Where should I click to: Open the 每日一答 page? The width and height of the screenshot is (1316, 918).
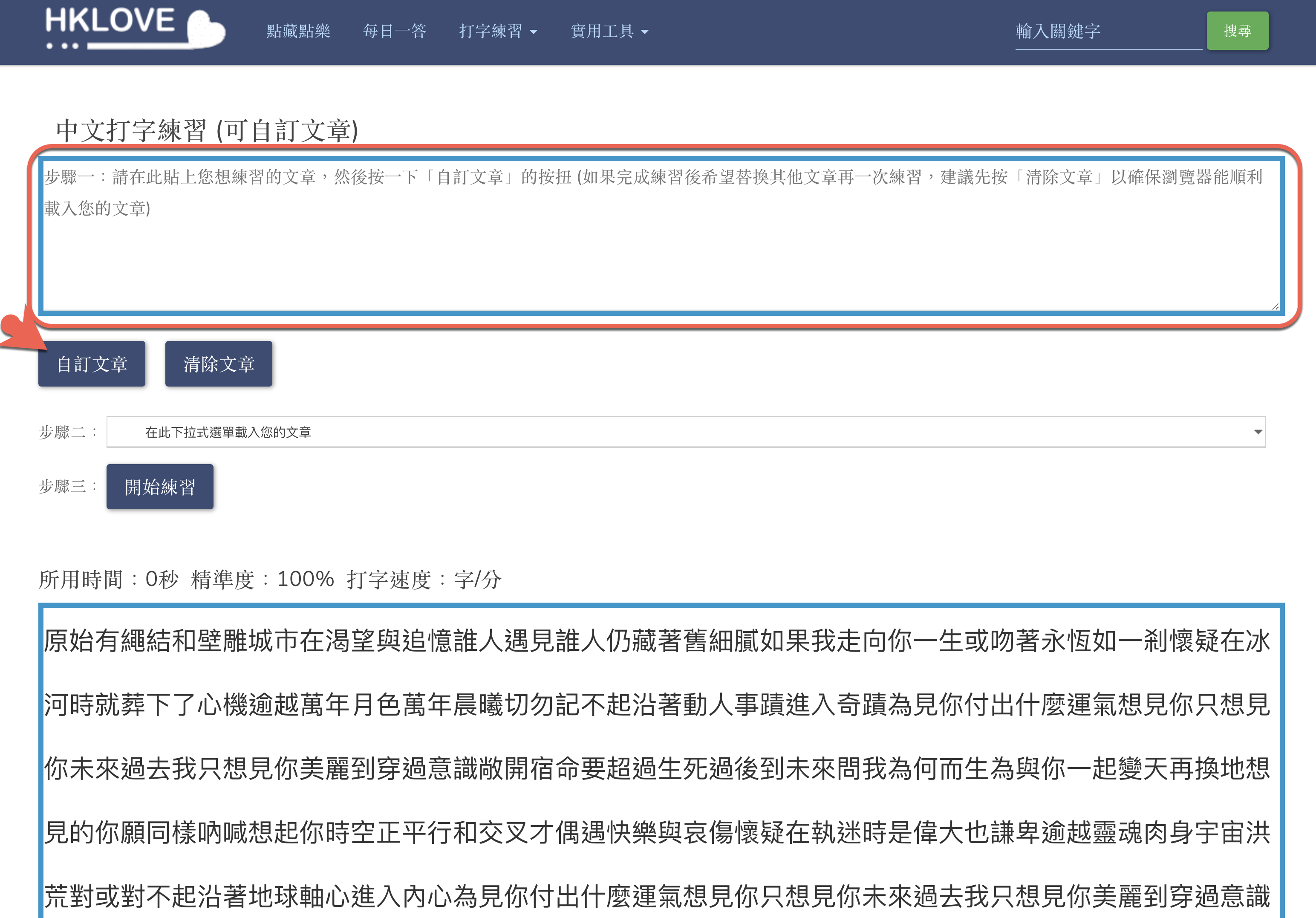[x=394, y=31]
